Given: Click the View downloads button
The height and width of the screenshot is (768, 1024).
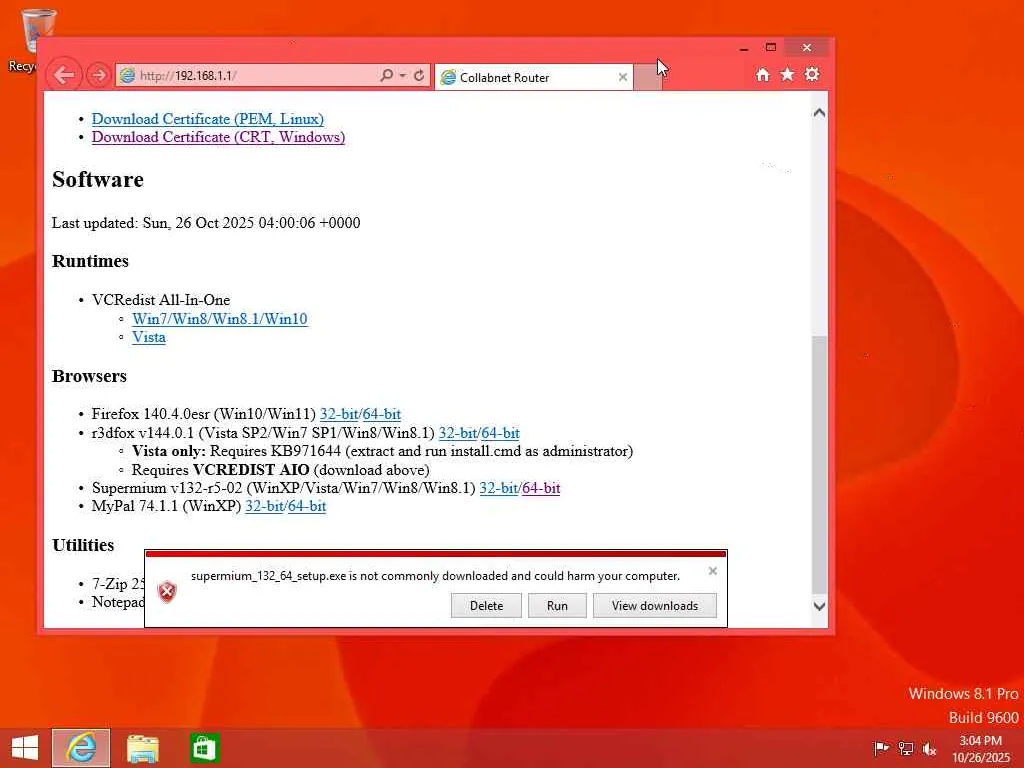Looking at the screenshot, I should pos(655,605).
